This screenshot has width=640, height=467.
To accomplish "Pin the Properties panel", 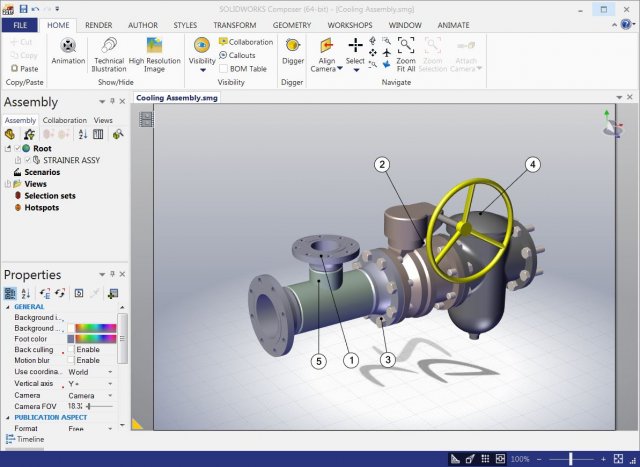I will coord(112,274).
